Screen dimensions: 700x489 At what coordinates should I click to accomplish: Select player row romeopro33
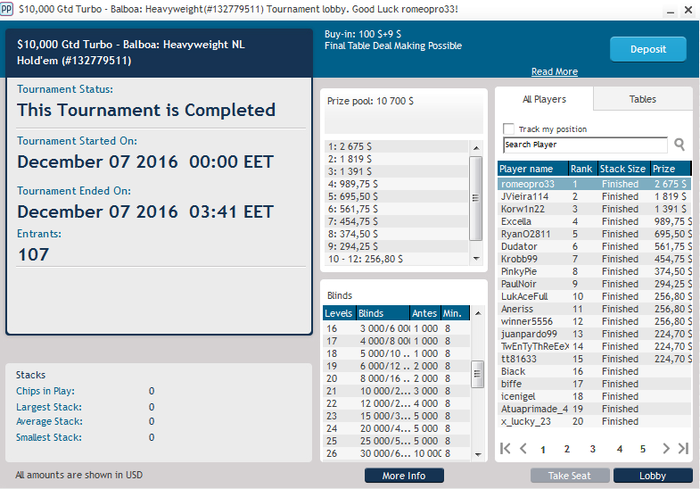coord(594,184)
